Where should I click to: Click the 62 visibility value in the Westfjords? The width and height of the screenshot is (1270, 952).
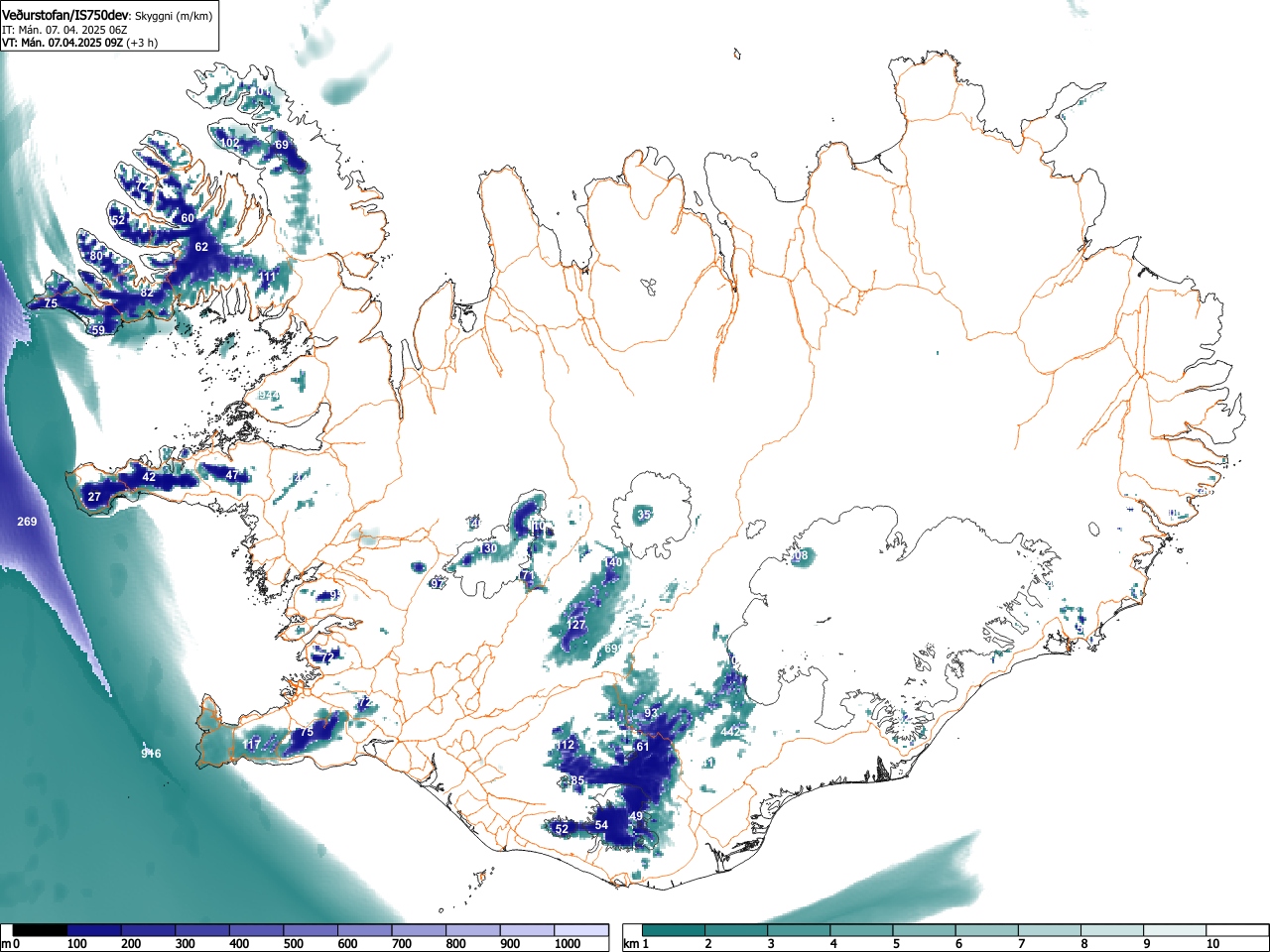(x=201, y=247)
